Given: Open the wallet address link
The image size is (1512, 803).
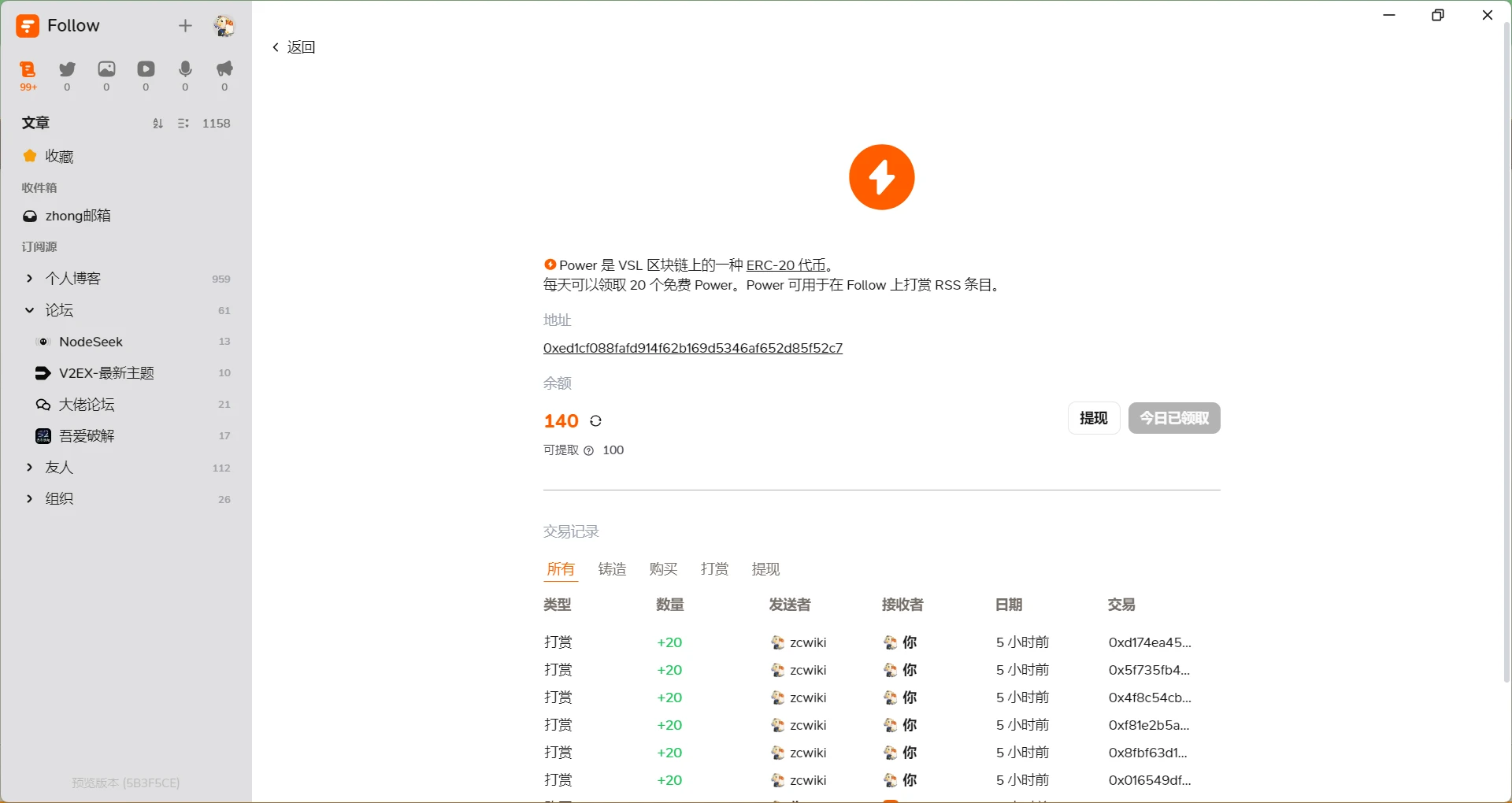Looking at the screenshot, I should (x=692, y=348).
